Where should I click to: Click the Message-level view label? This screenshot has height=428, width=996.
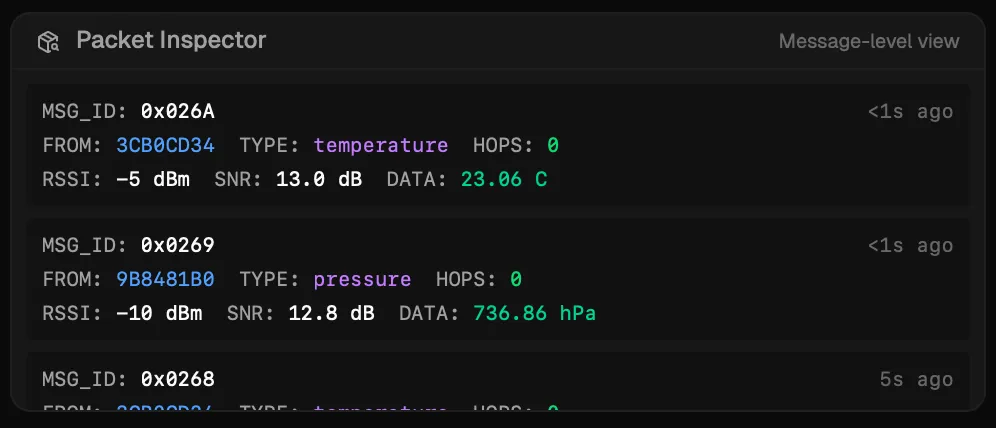[x=869, y=41]
